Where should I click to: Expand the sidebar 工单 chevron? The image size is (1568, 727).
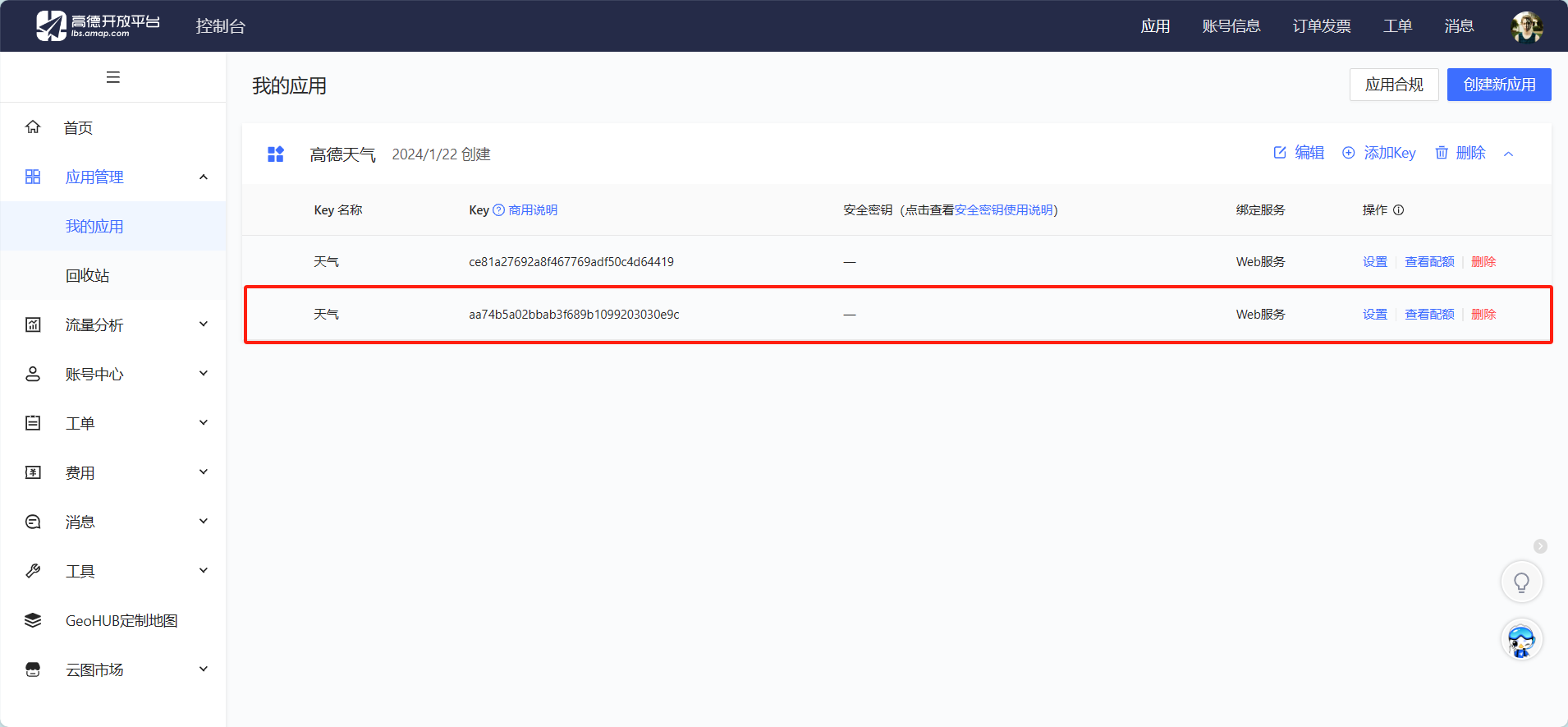(204, 423)
